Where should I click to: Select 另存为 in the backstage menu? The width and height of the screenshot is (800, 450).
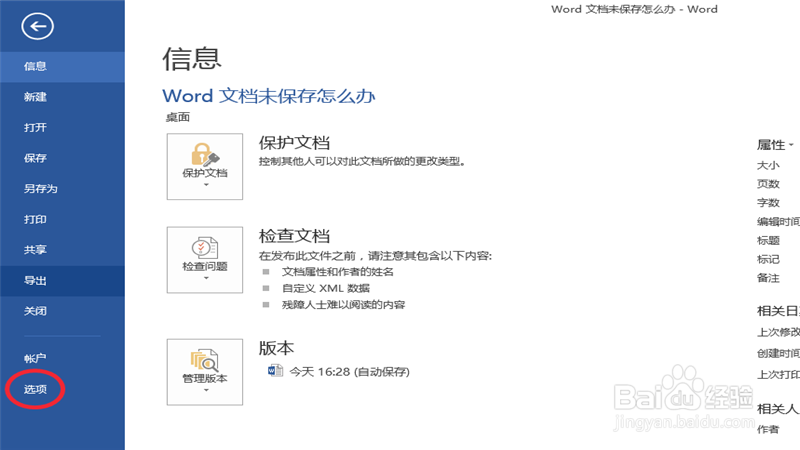point(62,189)
